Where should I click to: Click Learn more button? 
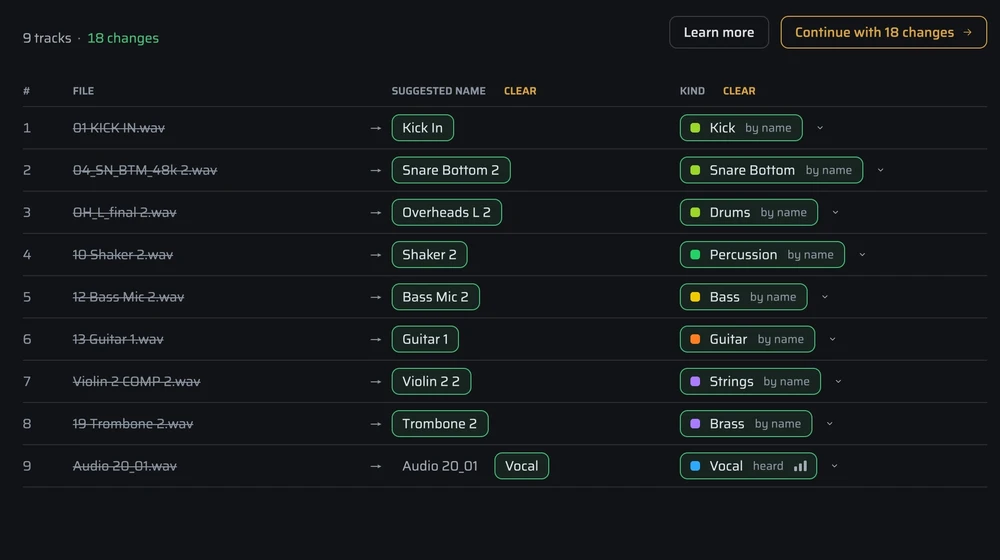coord(719,33)
